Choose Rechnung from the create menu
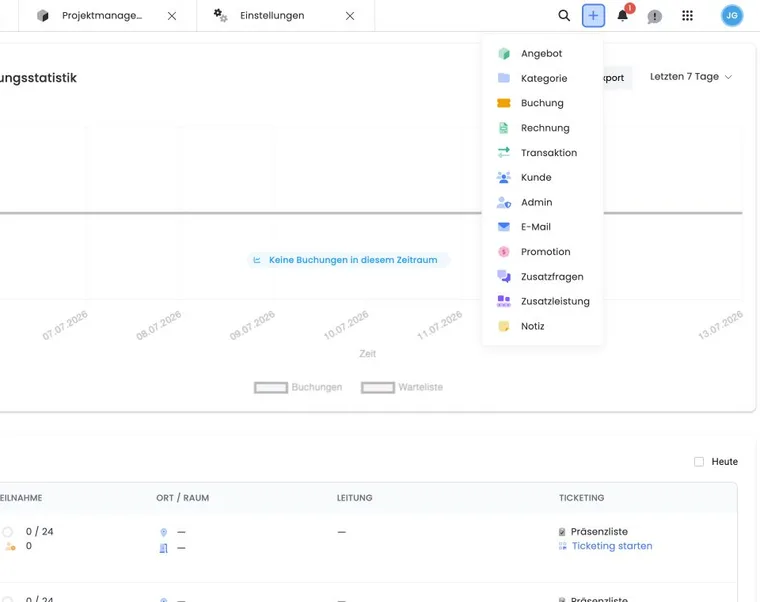 542,128
